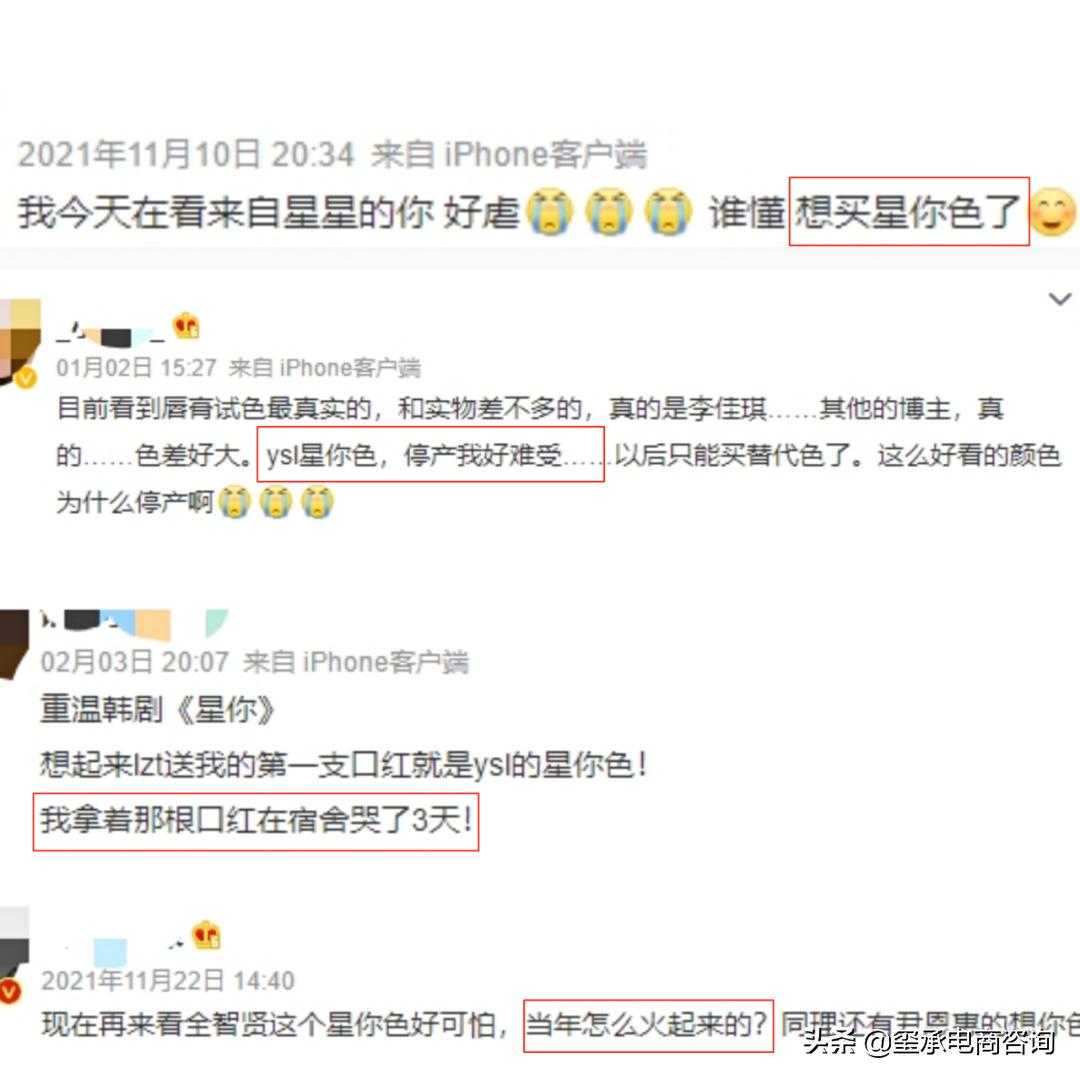This screenshot has width=1080, height=1080.
Task: Click the crown member badge beside first username
Action: 186,325
